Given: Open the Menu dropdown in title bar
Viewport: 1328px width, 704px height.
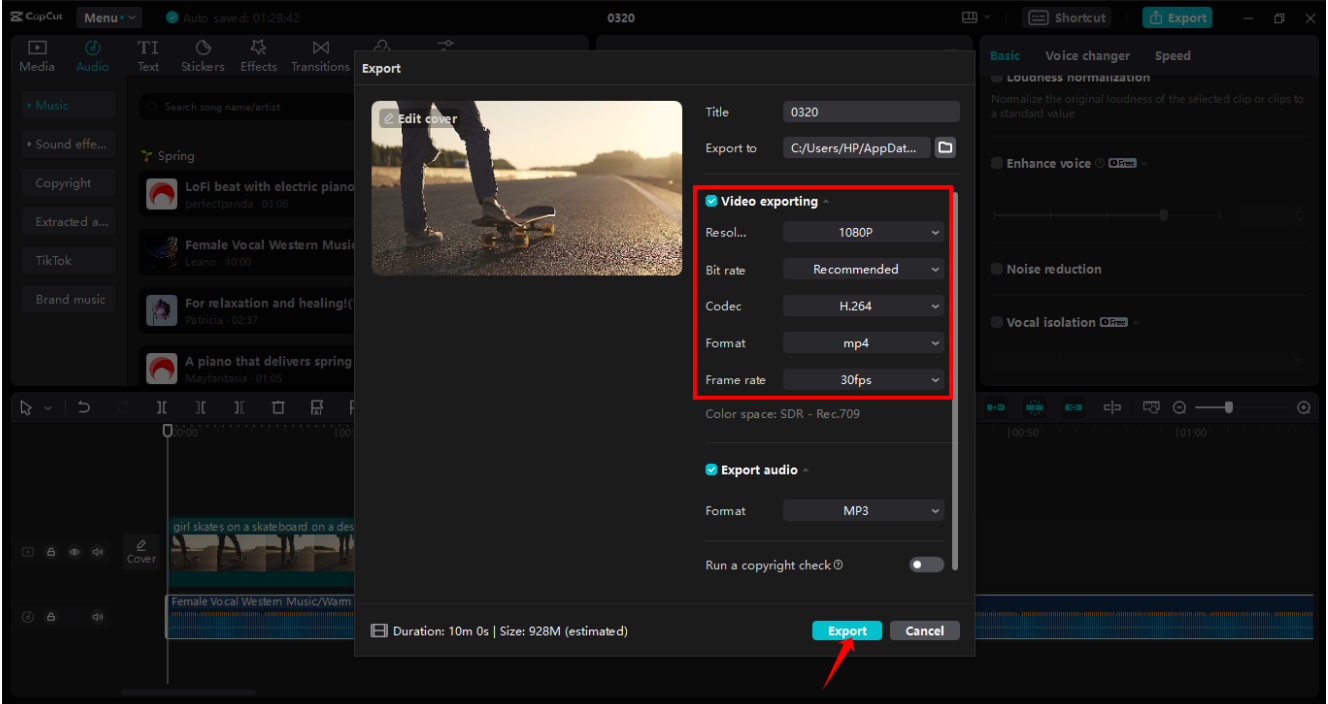Looking at the screenshot, I should click(109, 18).
